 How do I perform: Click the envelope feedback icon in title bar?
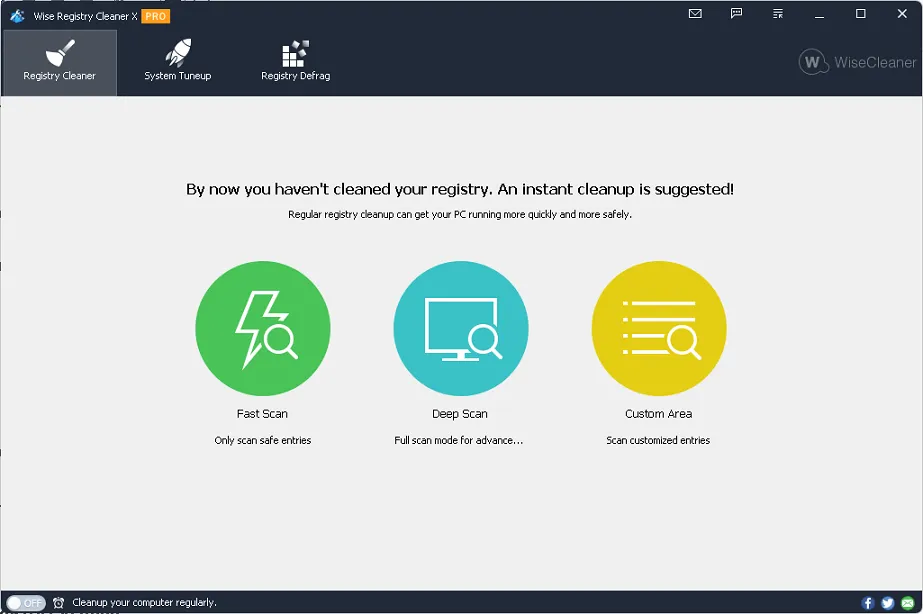696,14
